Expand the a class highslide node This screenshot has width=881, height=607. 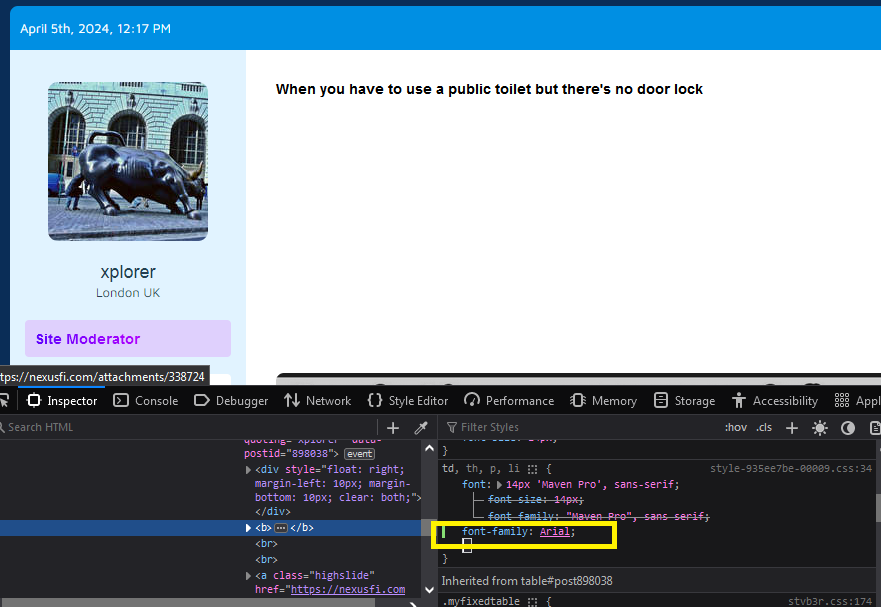(x=248, y=576)
